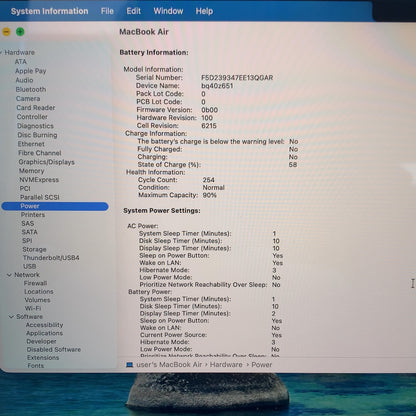Click the computer icon in path bar

[130, 365]
